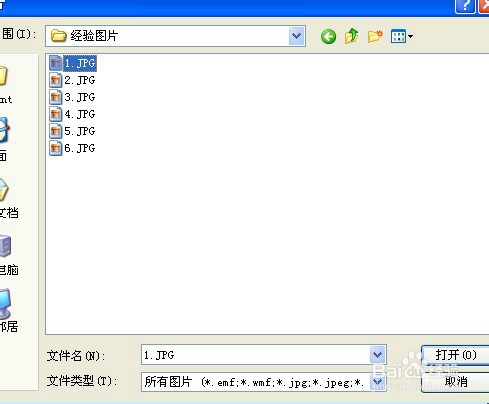Expand the 经验图片 look-in dropdown

[297, 36]
